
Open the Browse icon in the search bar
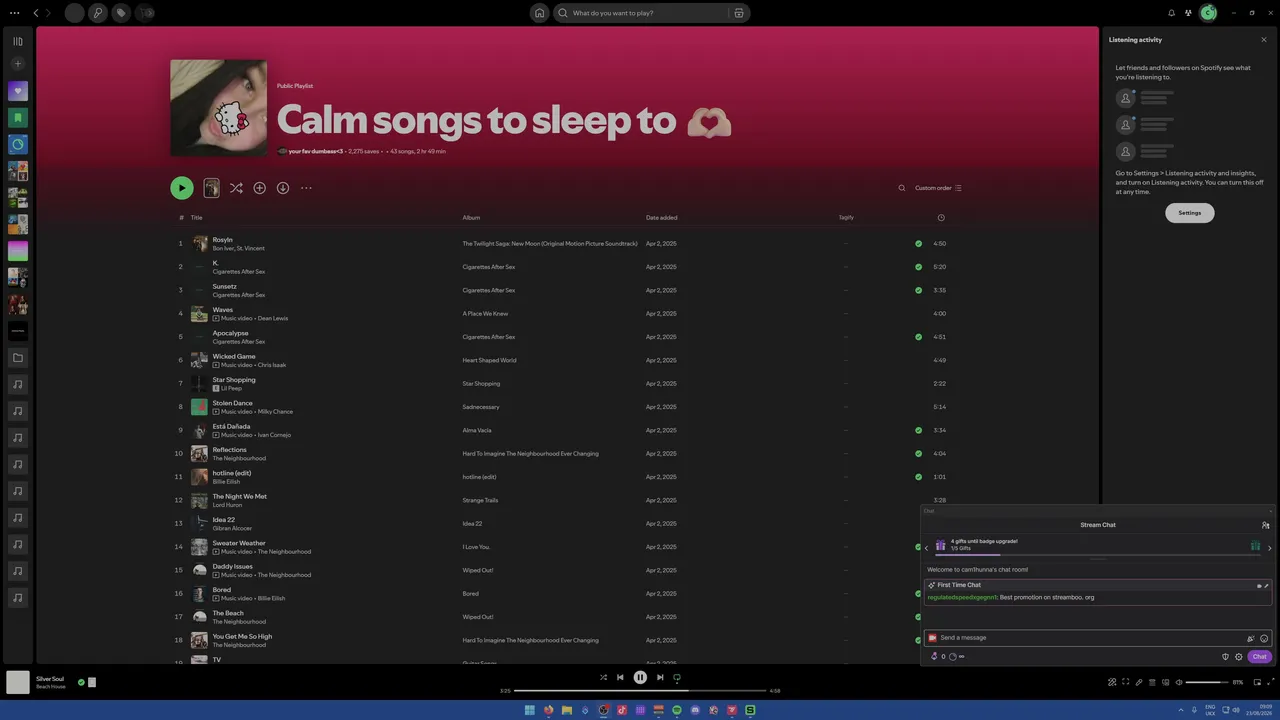(x=739, y=13)
